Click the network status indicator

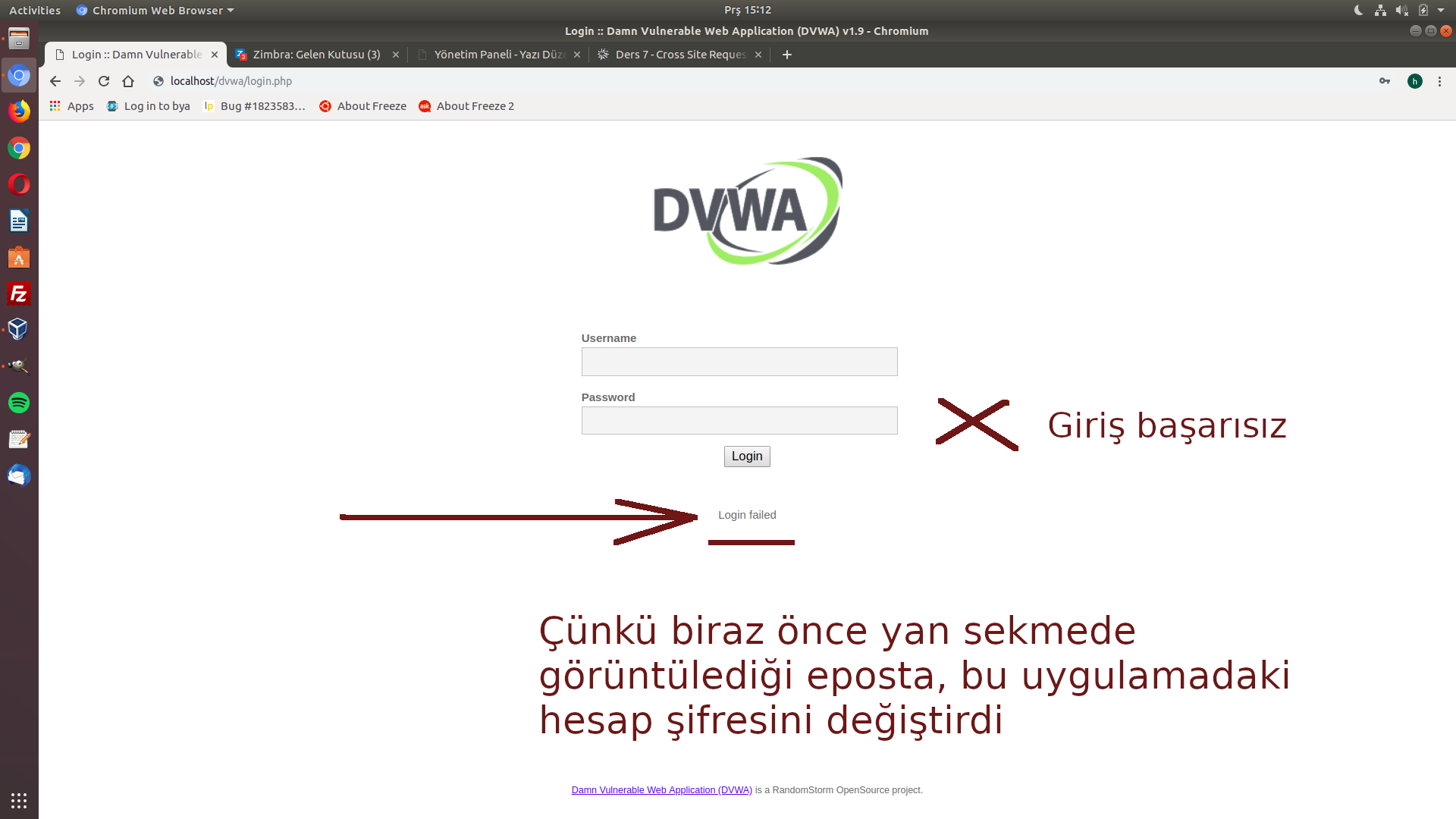tap(1380, 10)
